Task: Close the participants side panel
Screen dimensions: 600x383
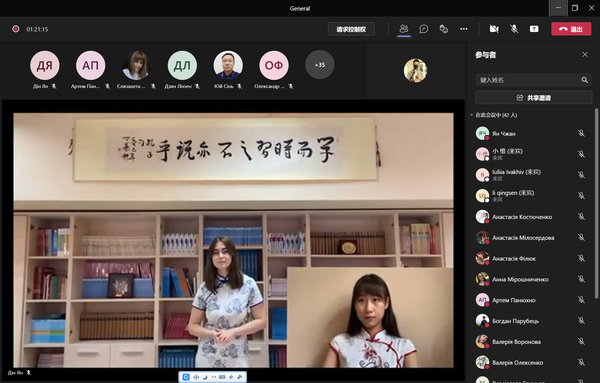Action: [585, 55]
